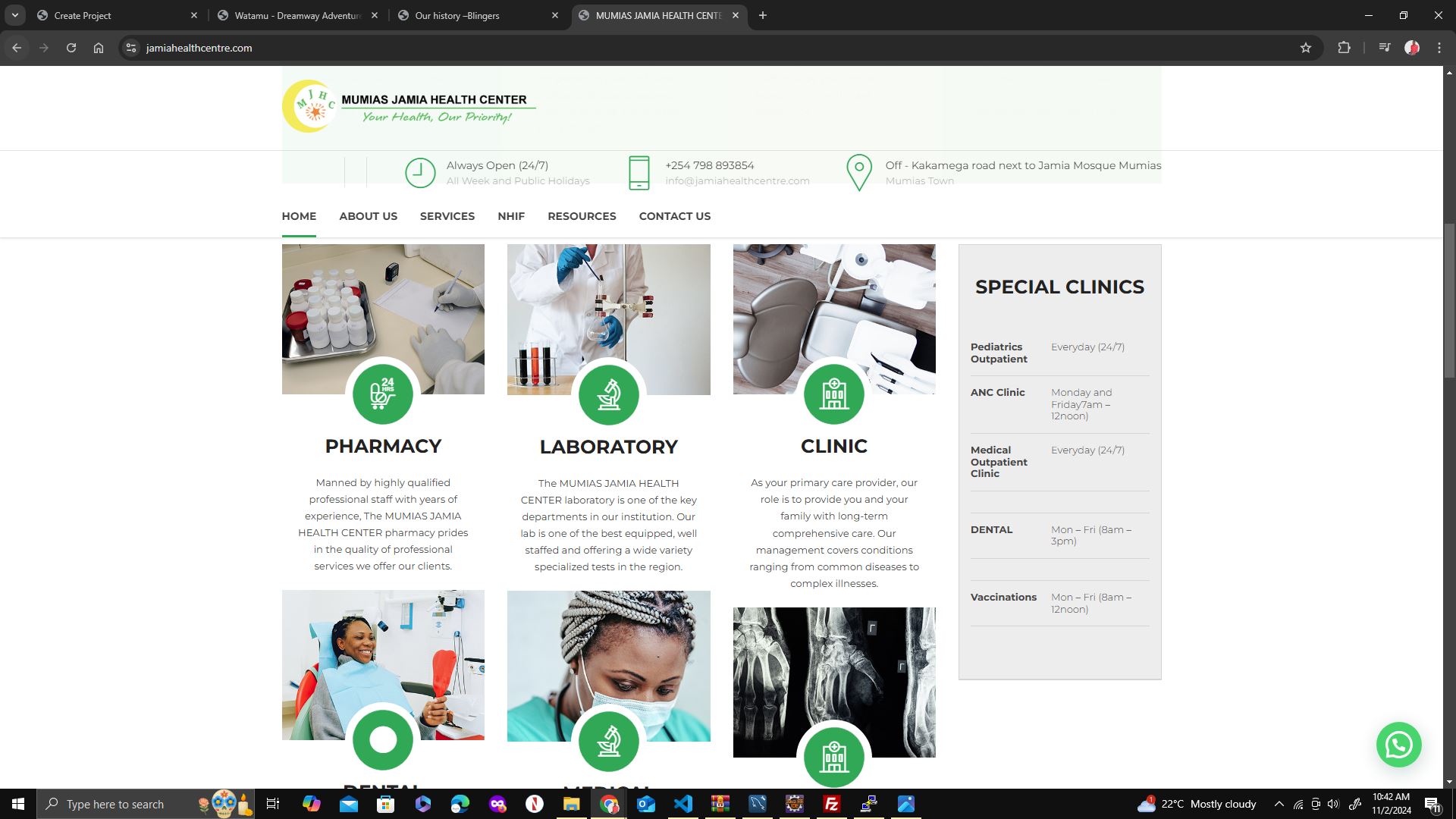The image size is (1456, 819).
Task: Open the RESOURCES menu item
Action: click(x=582, y=216)
